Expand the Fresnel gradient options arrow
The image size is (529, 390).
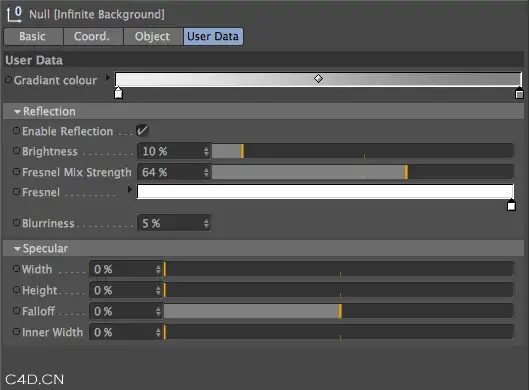[x=130, y=190]
